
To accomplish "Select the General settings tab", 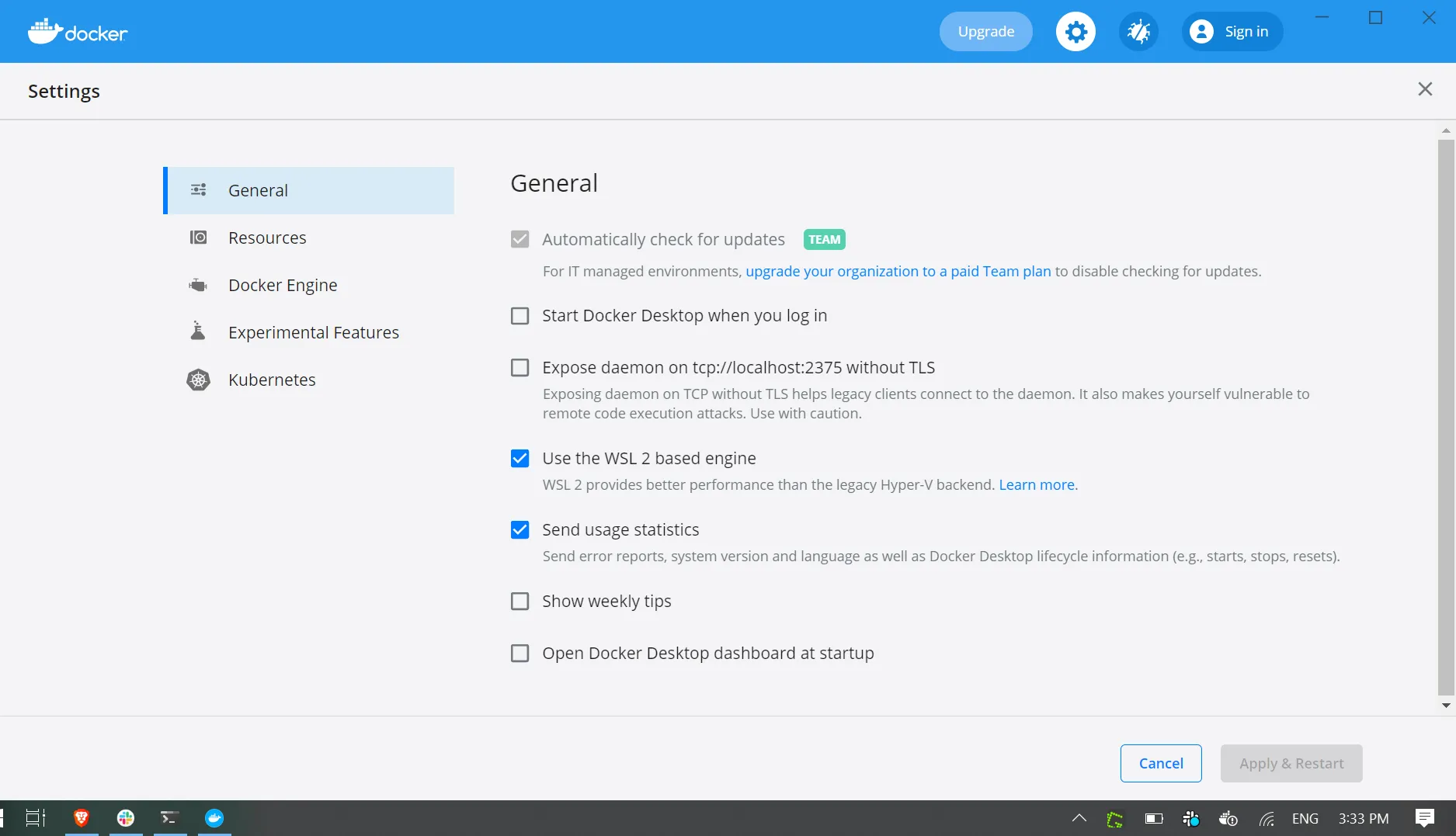I will [x=309, y=190].
